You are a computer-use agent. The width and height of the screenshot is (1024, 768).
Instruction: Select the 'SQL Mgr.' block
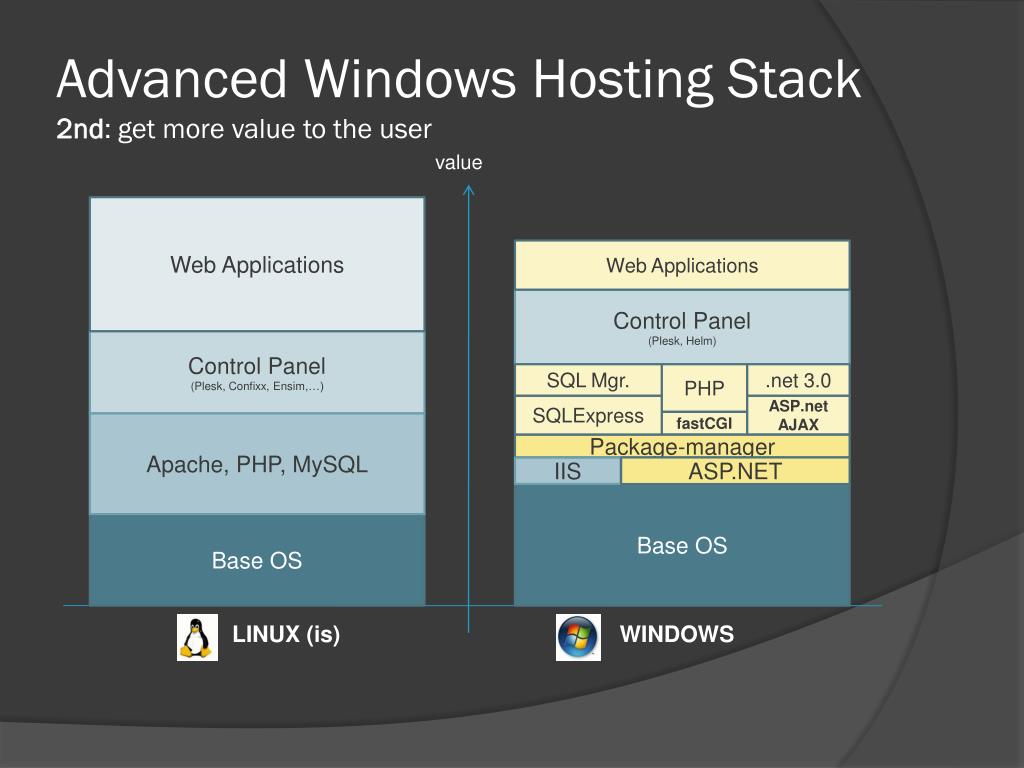point(588,380)
